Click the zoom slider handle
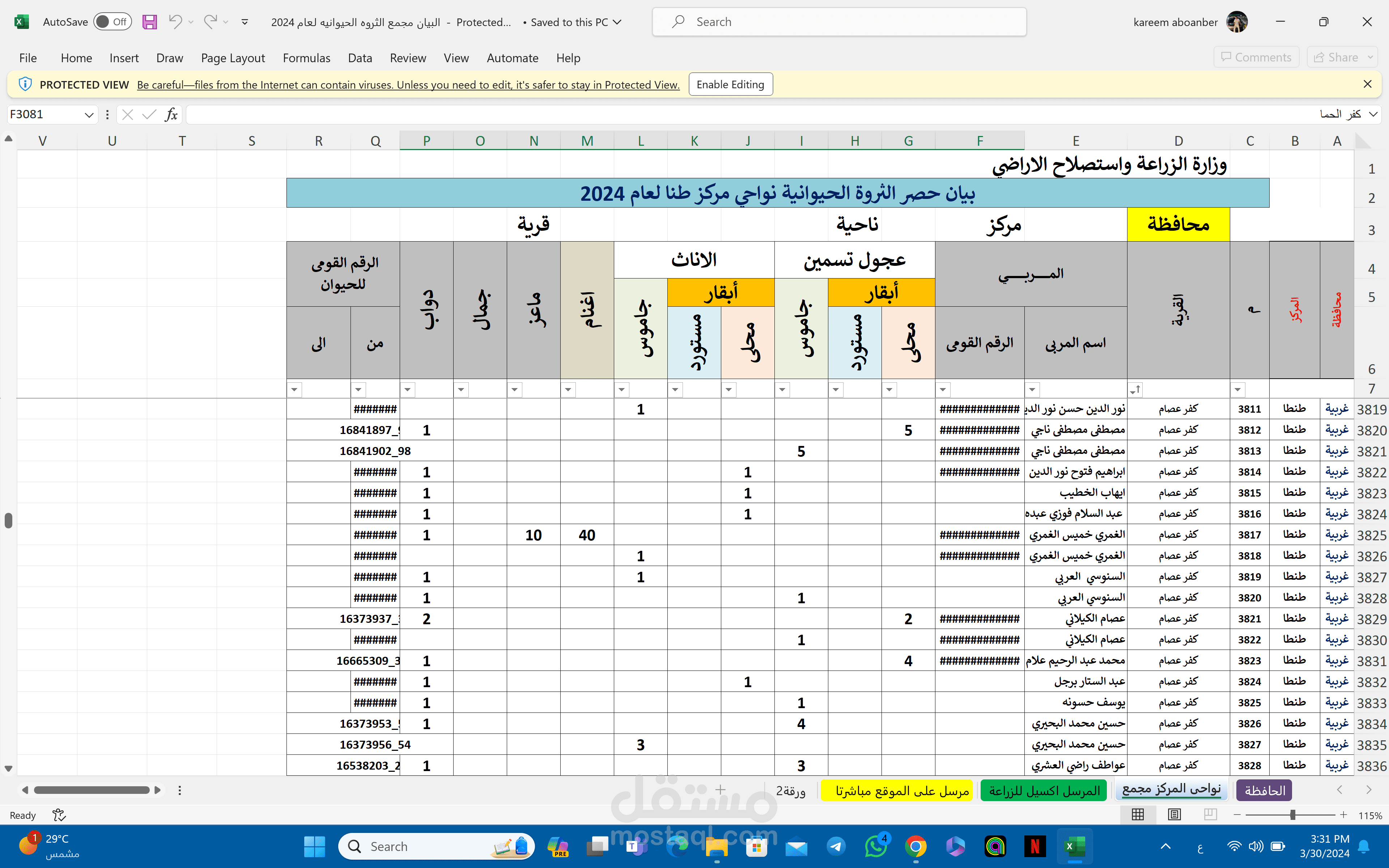Screen dimensions: 1389x868 coord(1292,814)
